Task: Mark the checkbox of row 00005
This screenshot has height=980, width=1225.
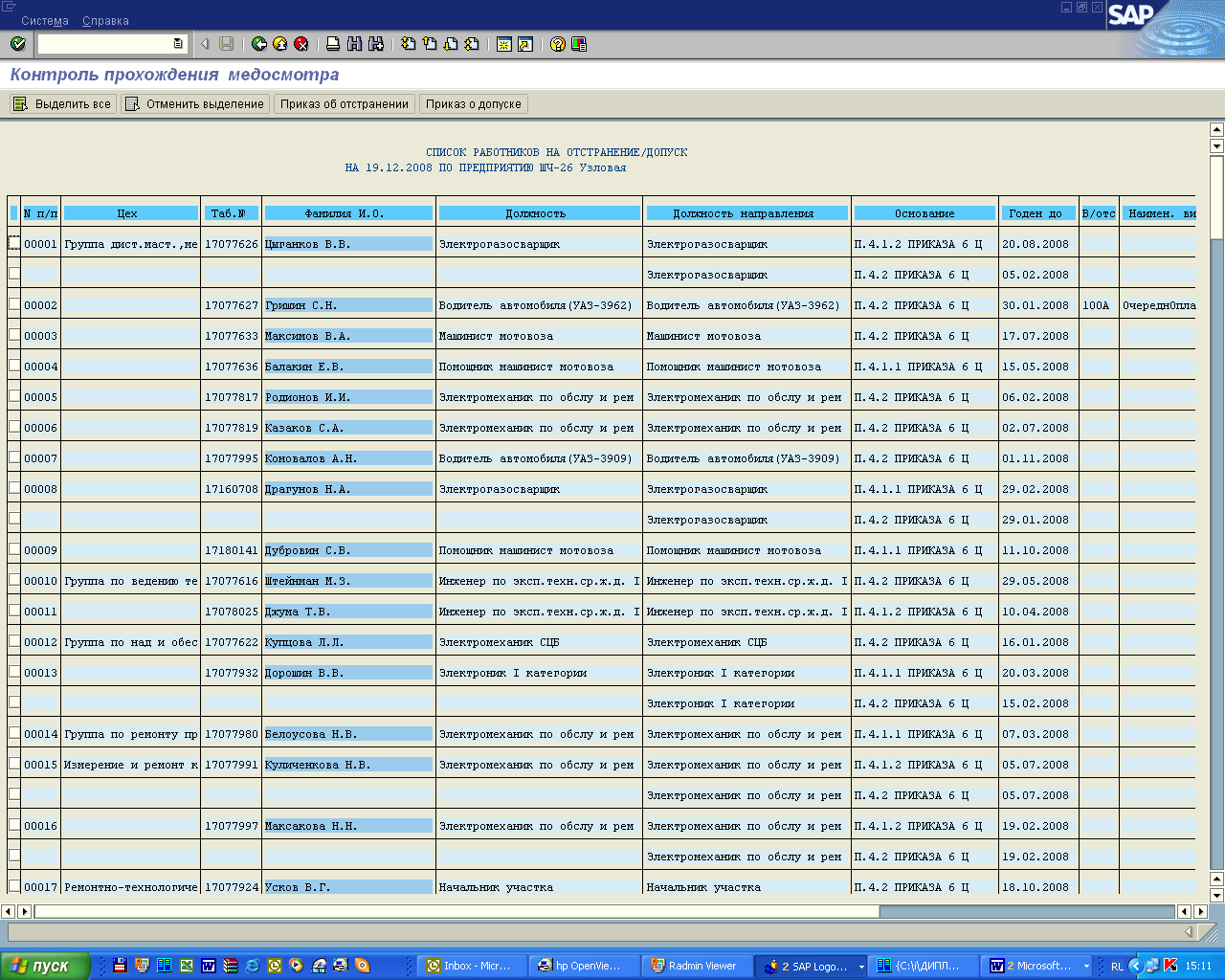Action: pyautogui.click(x=14, y=396)
